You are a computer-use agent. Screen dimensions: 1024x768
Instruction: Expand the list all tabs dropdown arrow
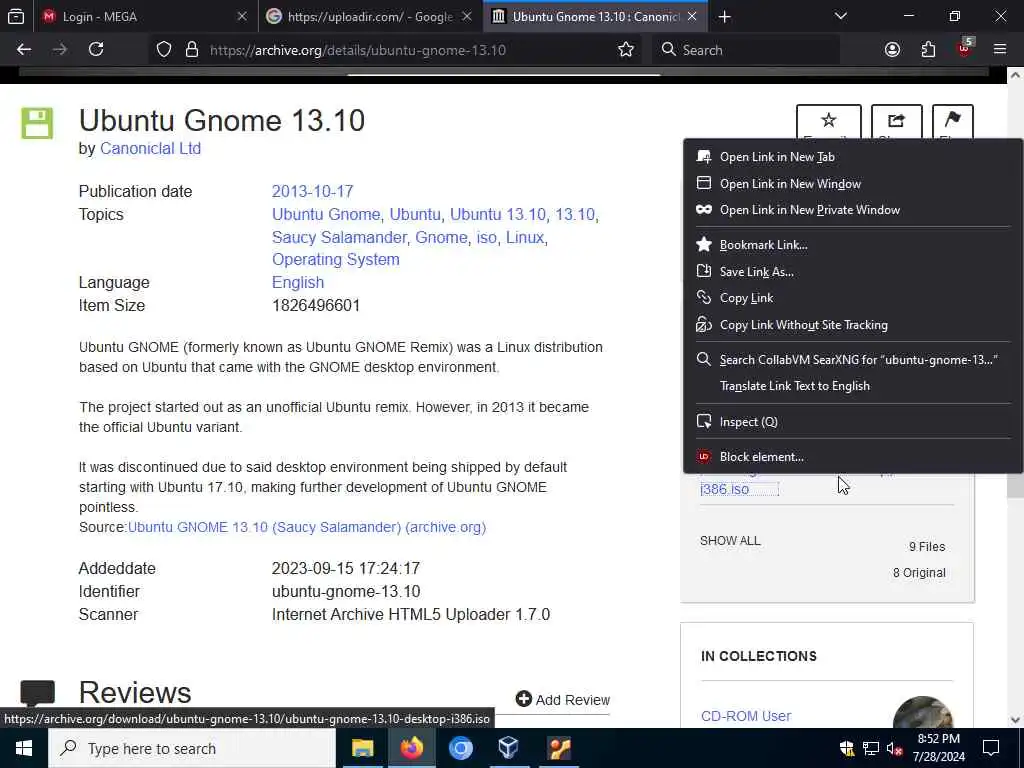tap(840, 16)
